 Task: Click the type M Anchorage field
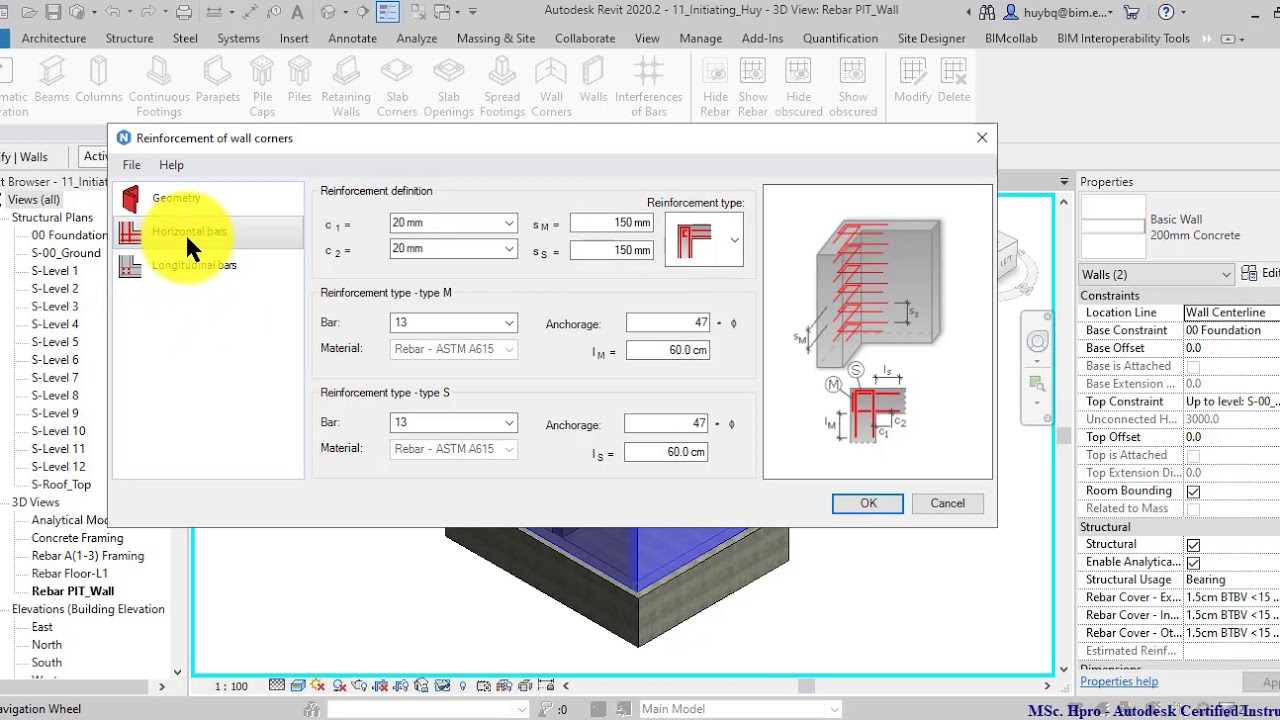pos(668,323)
